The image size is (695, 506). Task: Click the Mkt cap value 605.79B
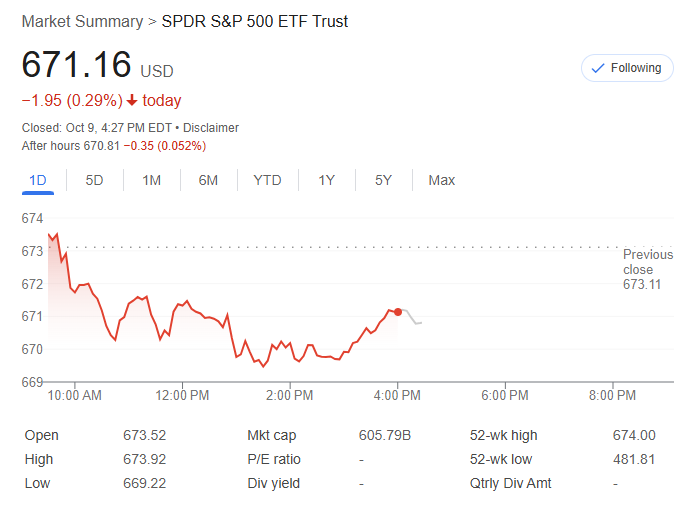[x=385, y=435]
